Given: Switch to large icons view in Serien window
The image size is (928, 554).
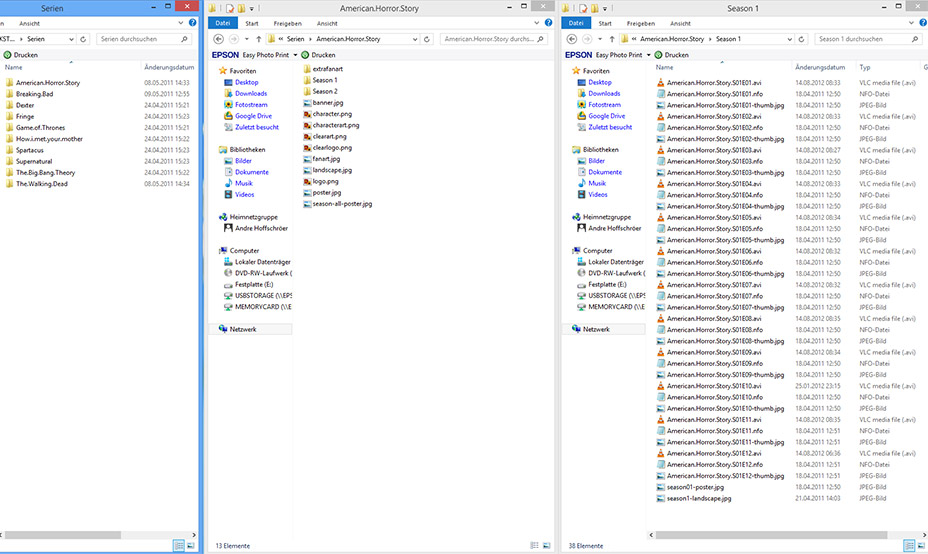Looking at the screenshot, I should point(191,546).
